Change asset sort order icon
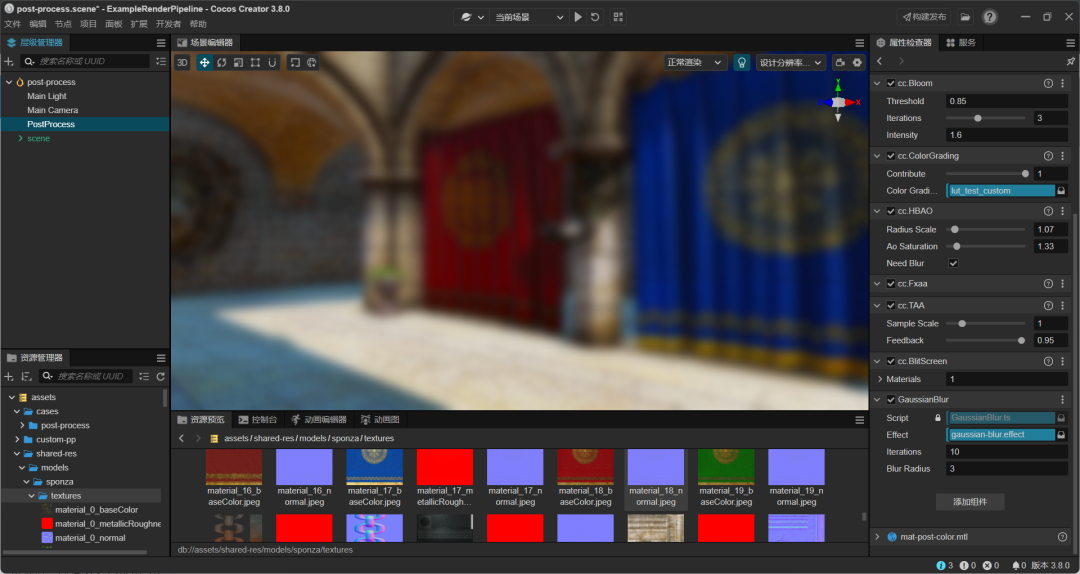 26,376
